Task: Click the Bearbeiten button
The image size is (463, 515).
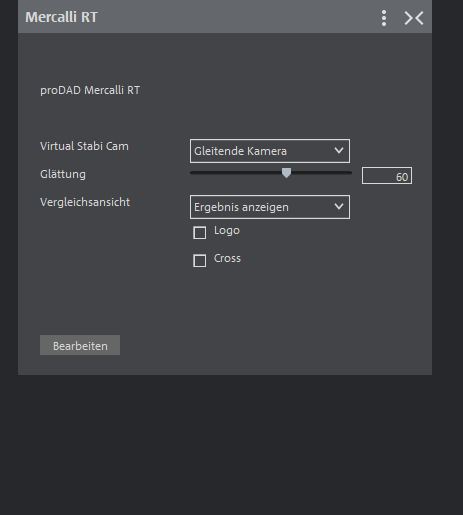Action: pos(80,345)
